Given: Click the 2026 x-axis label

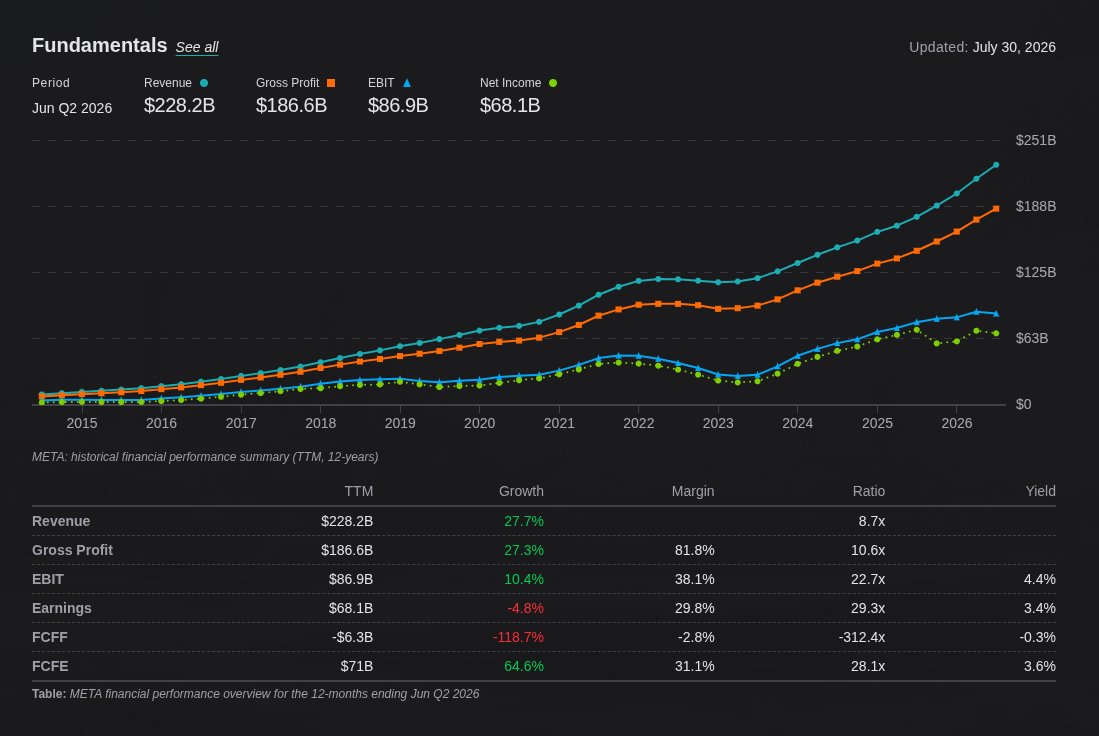Looking at the screenshot, I should pyautogui.click(x=957, y=423).
